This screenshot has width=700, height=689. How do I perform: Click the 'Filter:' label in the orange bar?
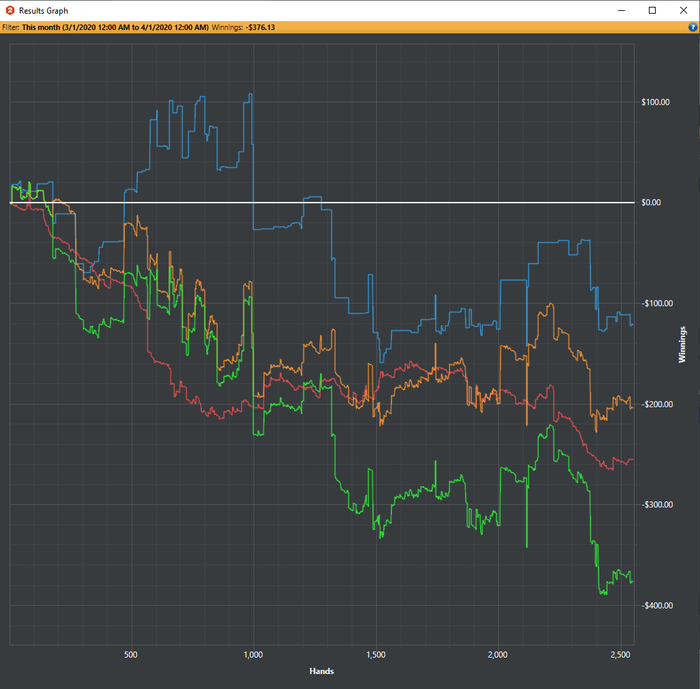tap(11, 27)
